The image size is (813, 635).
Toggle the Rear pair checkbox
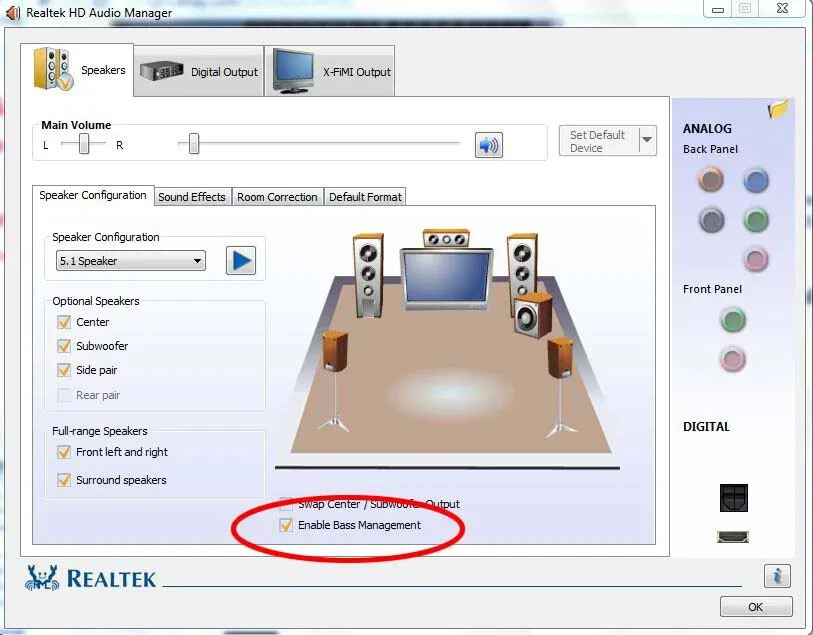64,395
